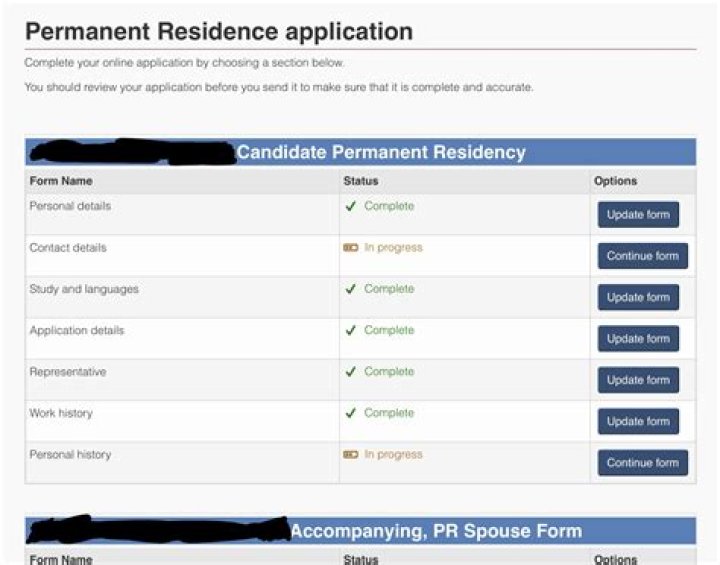Click Continue form for Contact details
The image size is (720, 565).
[x=642, y=256]
